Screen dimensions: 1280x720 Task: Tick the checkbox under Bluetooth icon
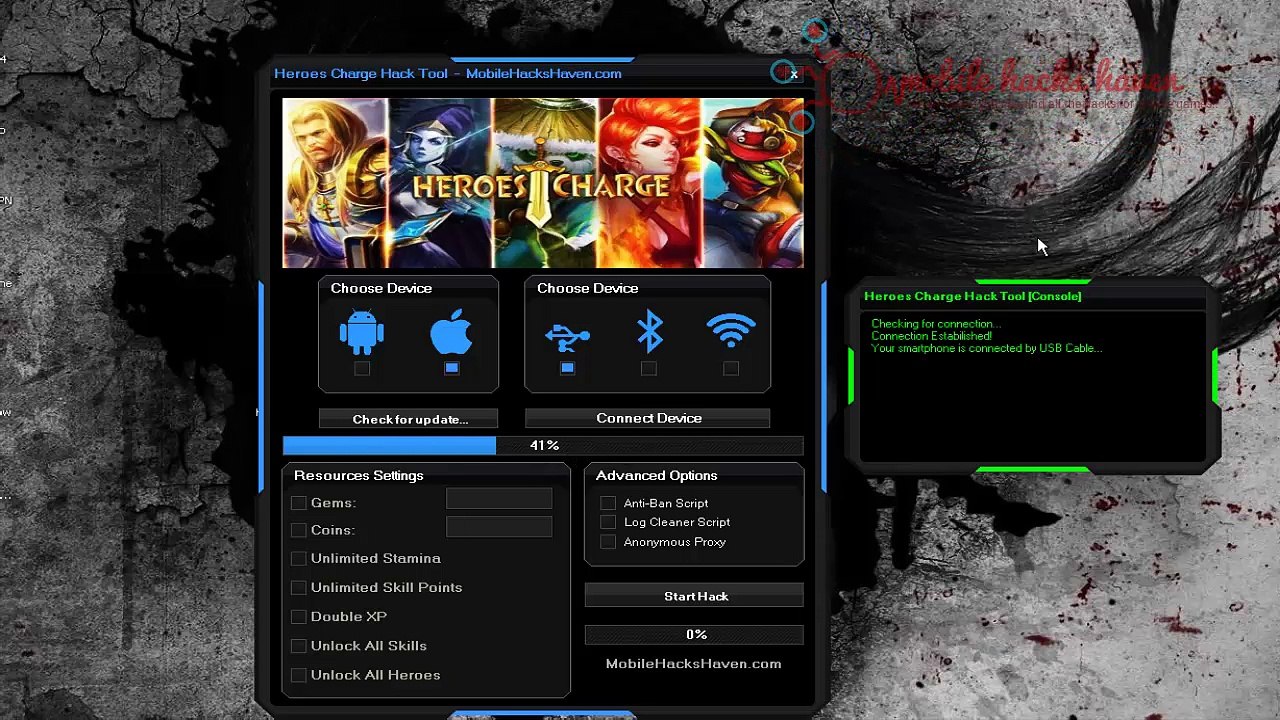coord(649,368)
